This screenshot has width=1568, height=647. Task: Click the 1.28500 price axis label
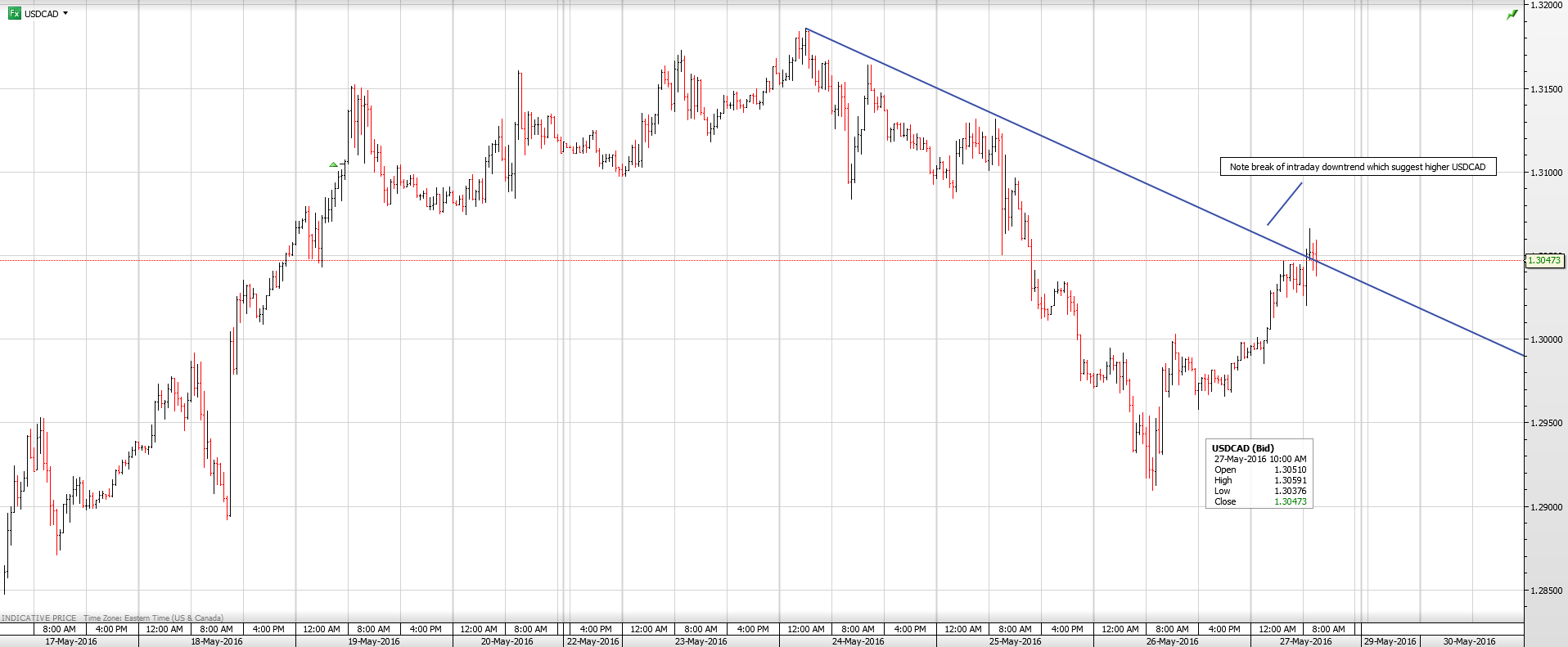pyautogui.click(x=1546, y=591)
